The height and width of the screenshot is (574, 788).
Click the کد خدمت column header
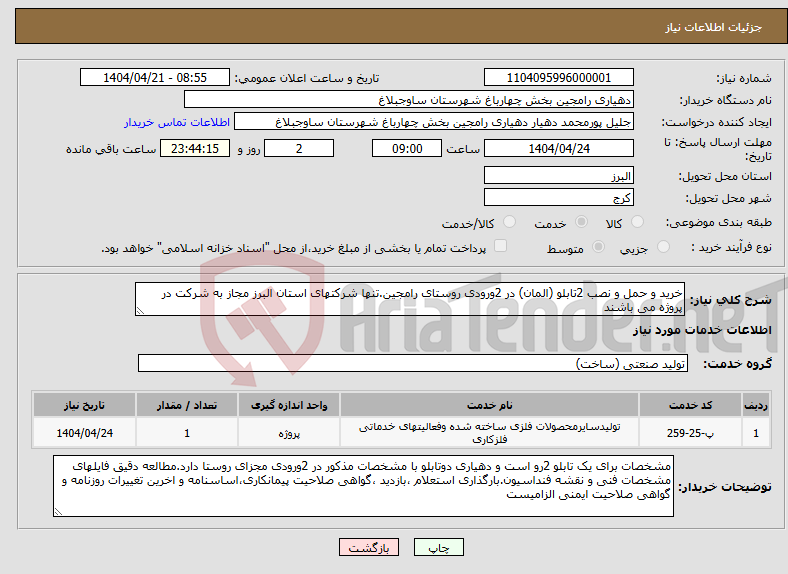click(x=691, y=405)
